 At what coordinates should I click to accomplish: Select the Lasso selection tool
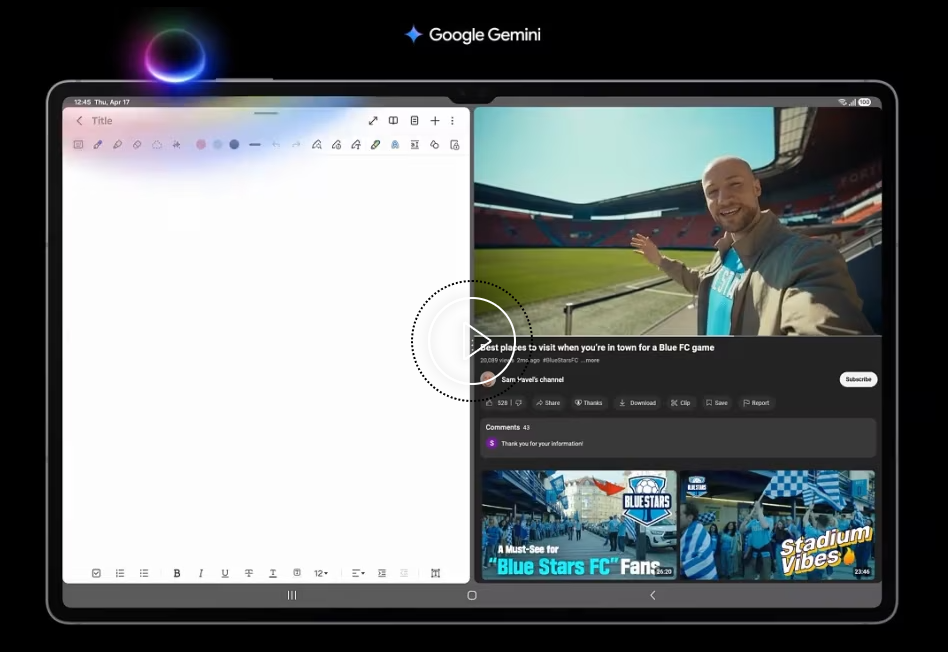tap(157, 145)
